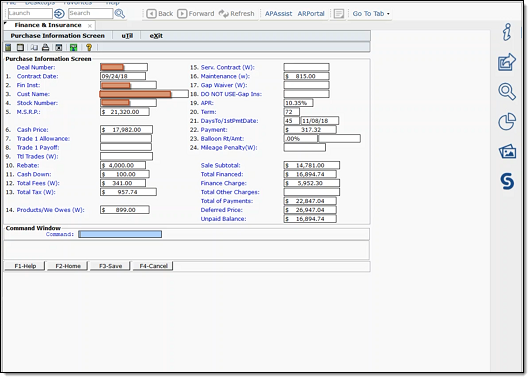The image size is (531, 380).
Task: Click the Cash Price field showing 17,982.00
Action: [126, 130]
